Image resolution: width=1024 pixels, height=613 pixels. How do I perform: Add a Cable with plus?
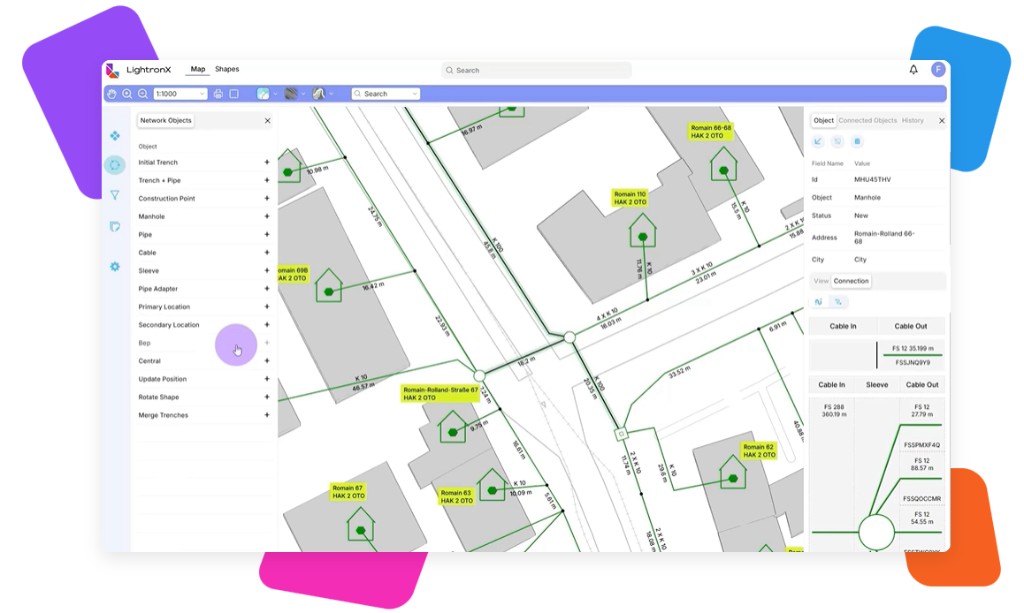pyautogui.click(x=266, y=252)
